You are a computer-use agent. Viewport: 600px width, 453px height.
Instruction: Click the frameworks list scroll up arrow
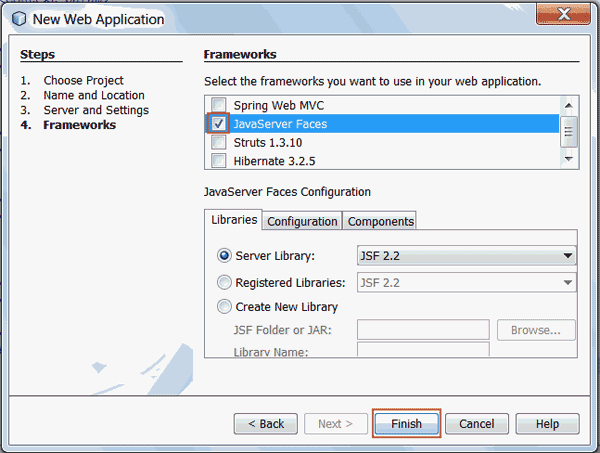[569, 106]
